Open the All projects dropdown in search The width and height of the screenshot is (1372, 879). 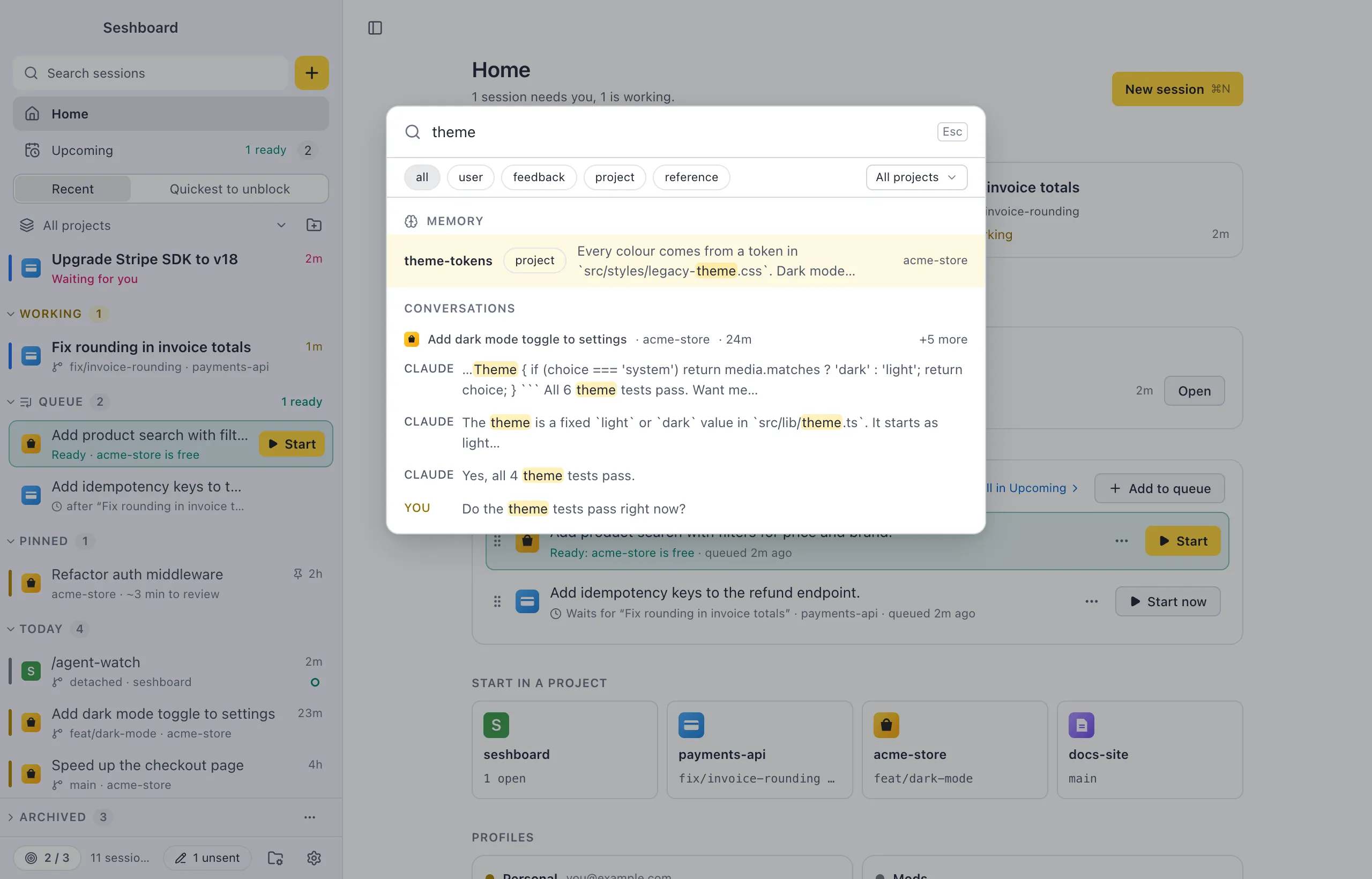click(x=916, y=177)
